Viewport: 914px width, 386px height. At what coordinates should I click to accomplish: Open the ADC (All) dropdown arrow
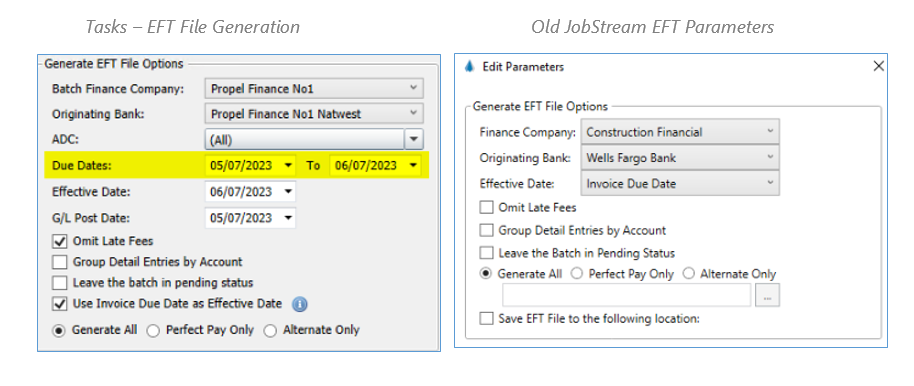(414, 139)
